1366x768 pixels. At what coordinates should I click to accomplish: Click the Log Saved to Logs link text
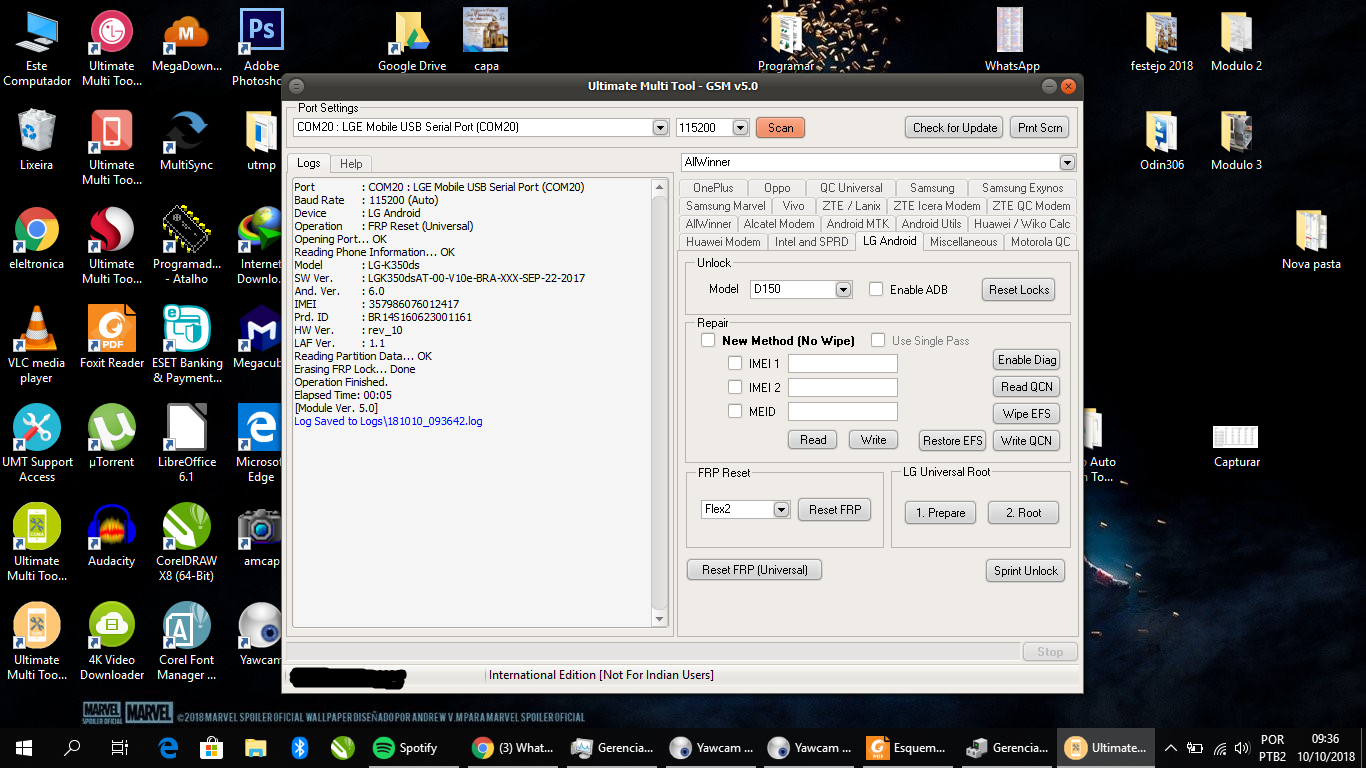[x=388, y=422]
